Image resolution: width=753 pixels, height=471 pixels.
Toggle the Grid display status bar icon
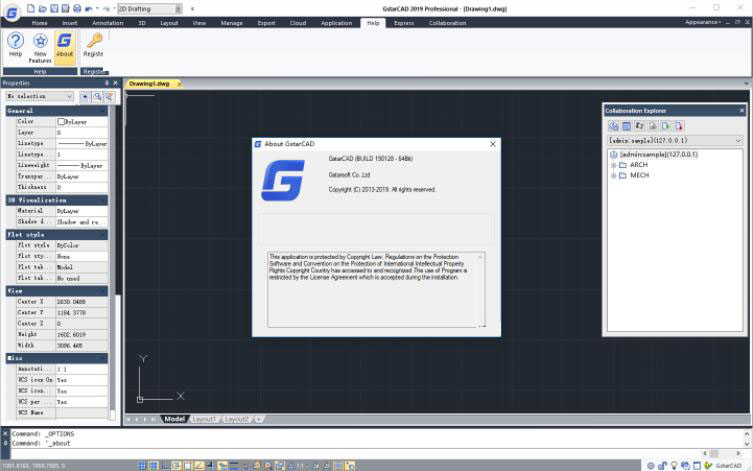click(153, 465)
